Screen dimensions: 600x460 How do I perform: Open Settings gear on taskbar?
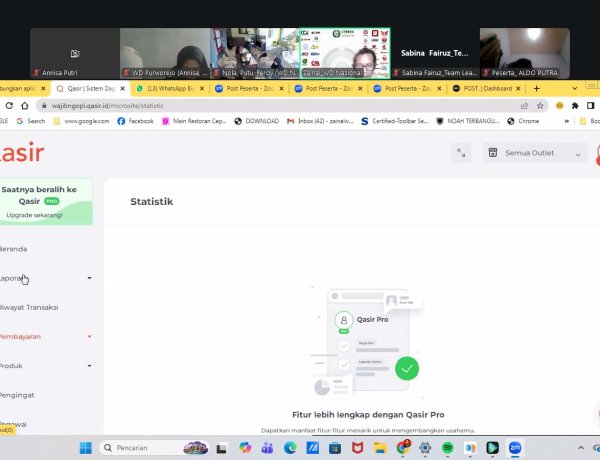click(425, 448)
